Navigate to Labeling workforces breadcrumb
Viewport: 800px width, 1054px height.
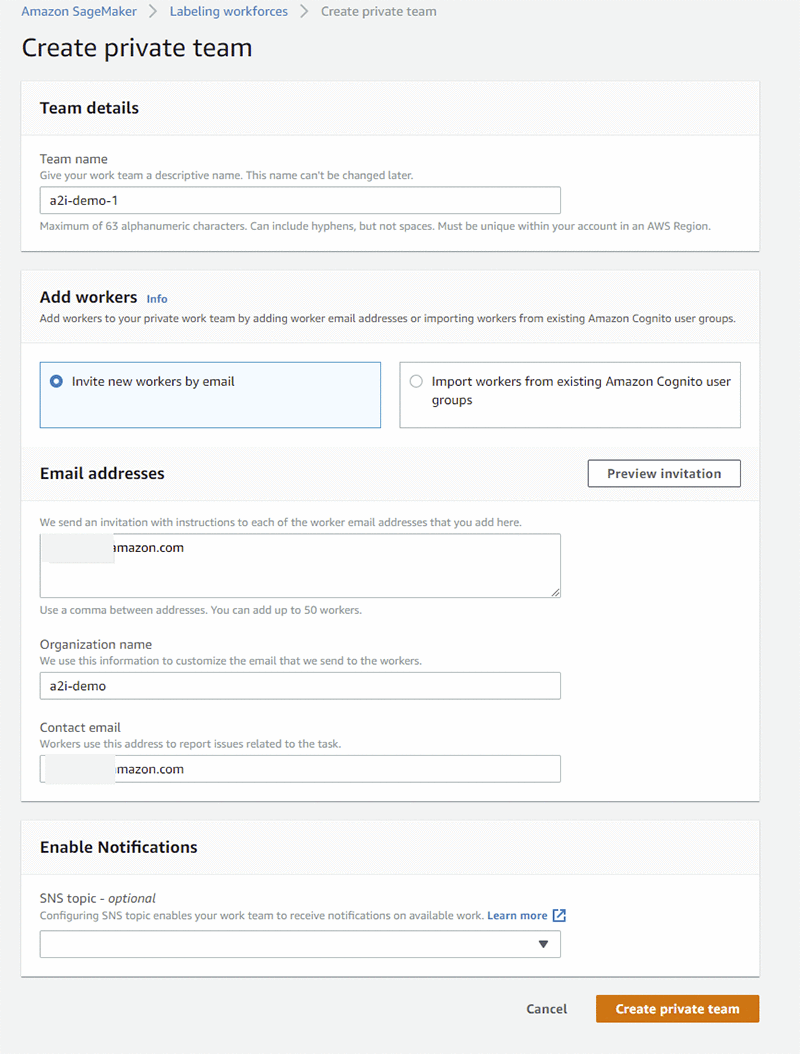click(x=228, y=12)
